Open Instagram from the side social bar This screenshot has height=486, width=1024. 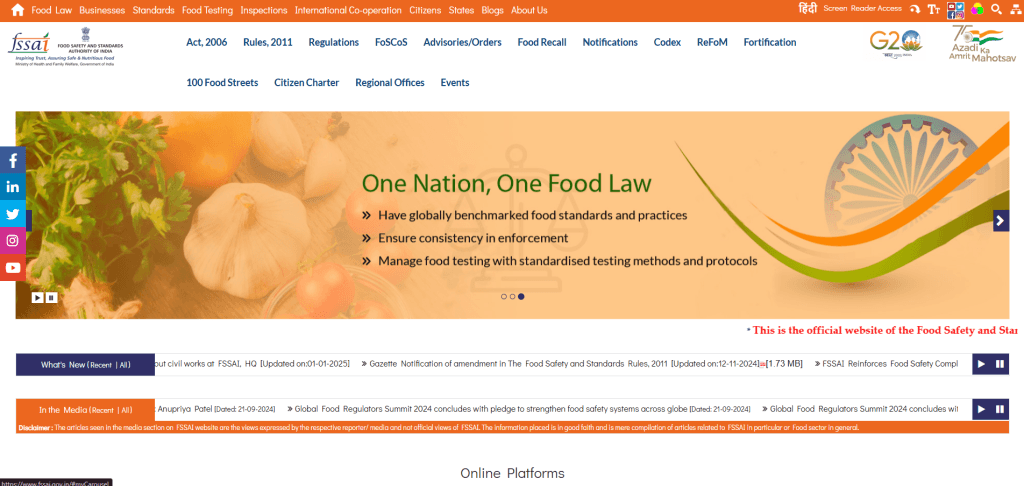pyautogui.click(x=12, y=240)
